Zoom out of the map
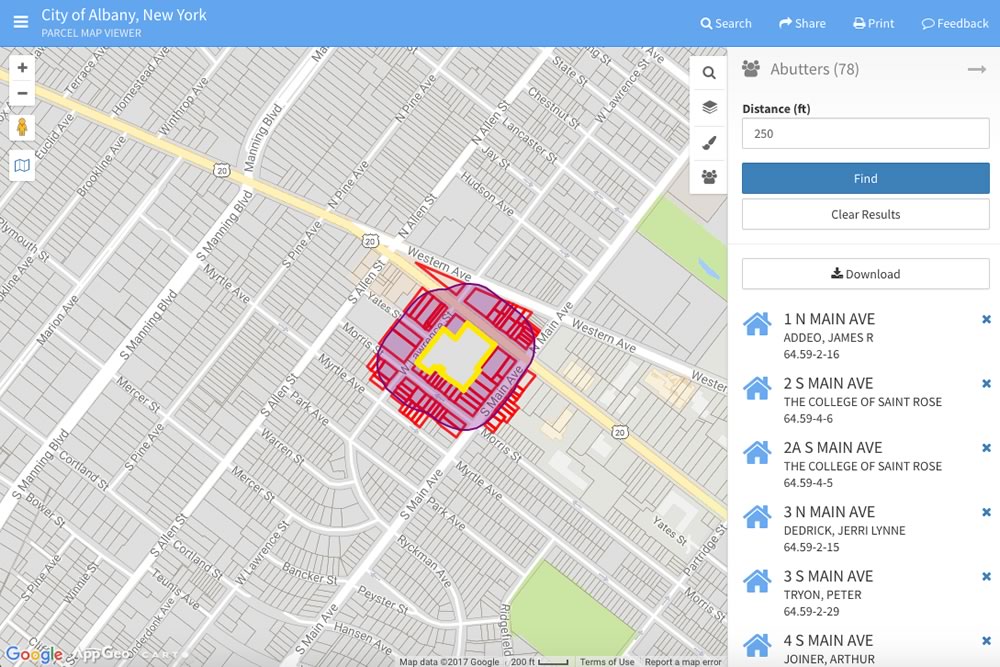Viewport: 1000px width, 667px height. 22,93
